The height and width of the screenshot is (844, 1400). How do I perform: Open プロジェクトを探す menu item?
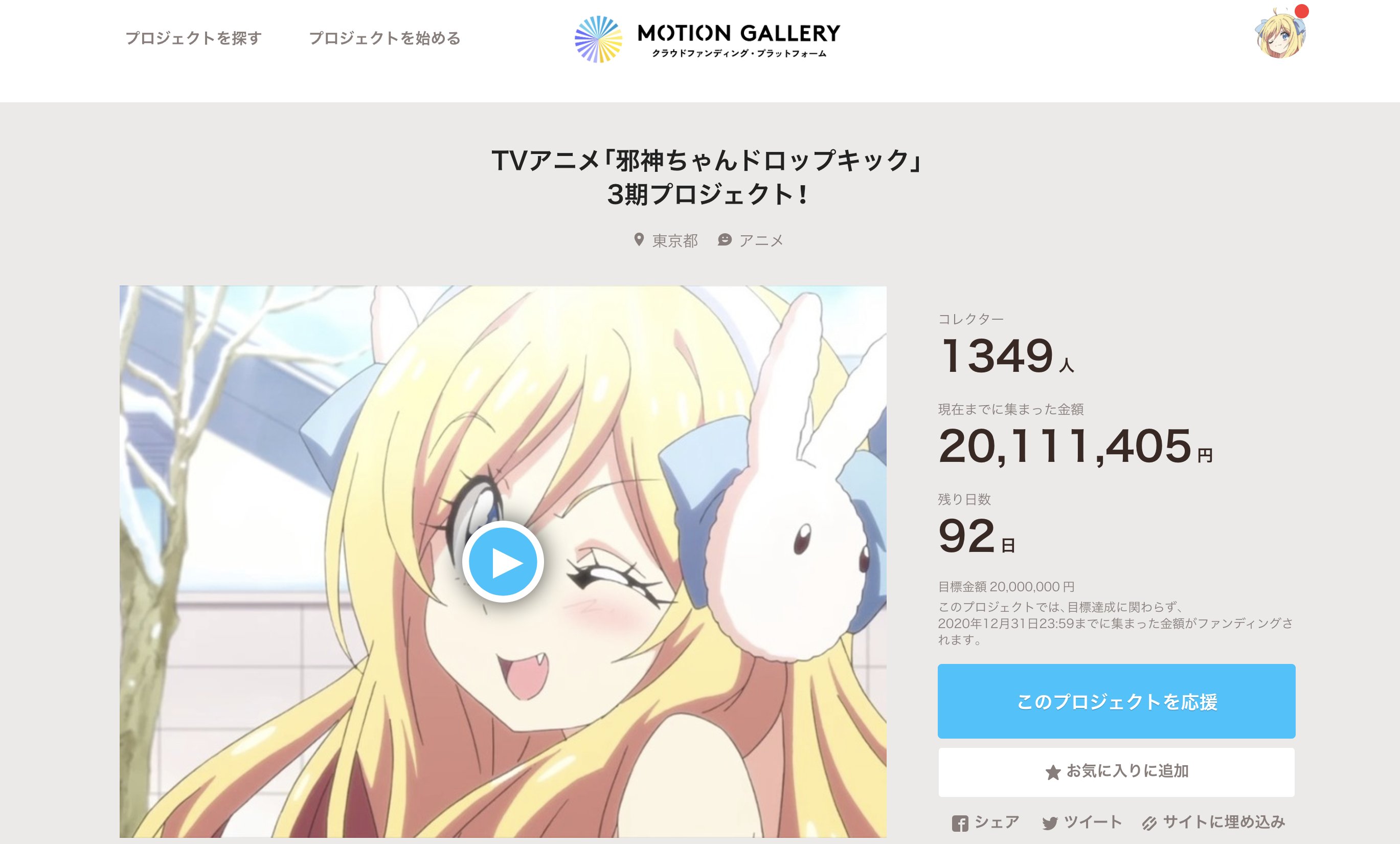point(194,38)
